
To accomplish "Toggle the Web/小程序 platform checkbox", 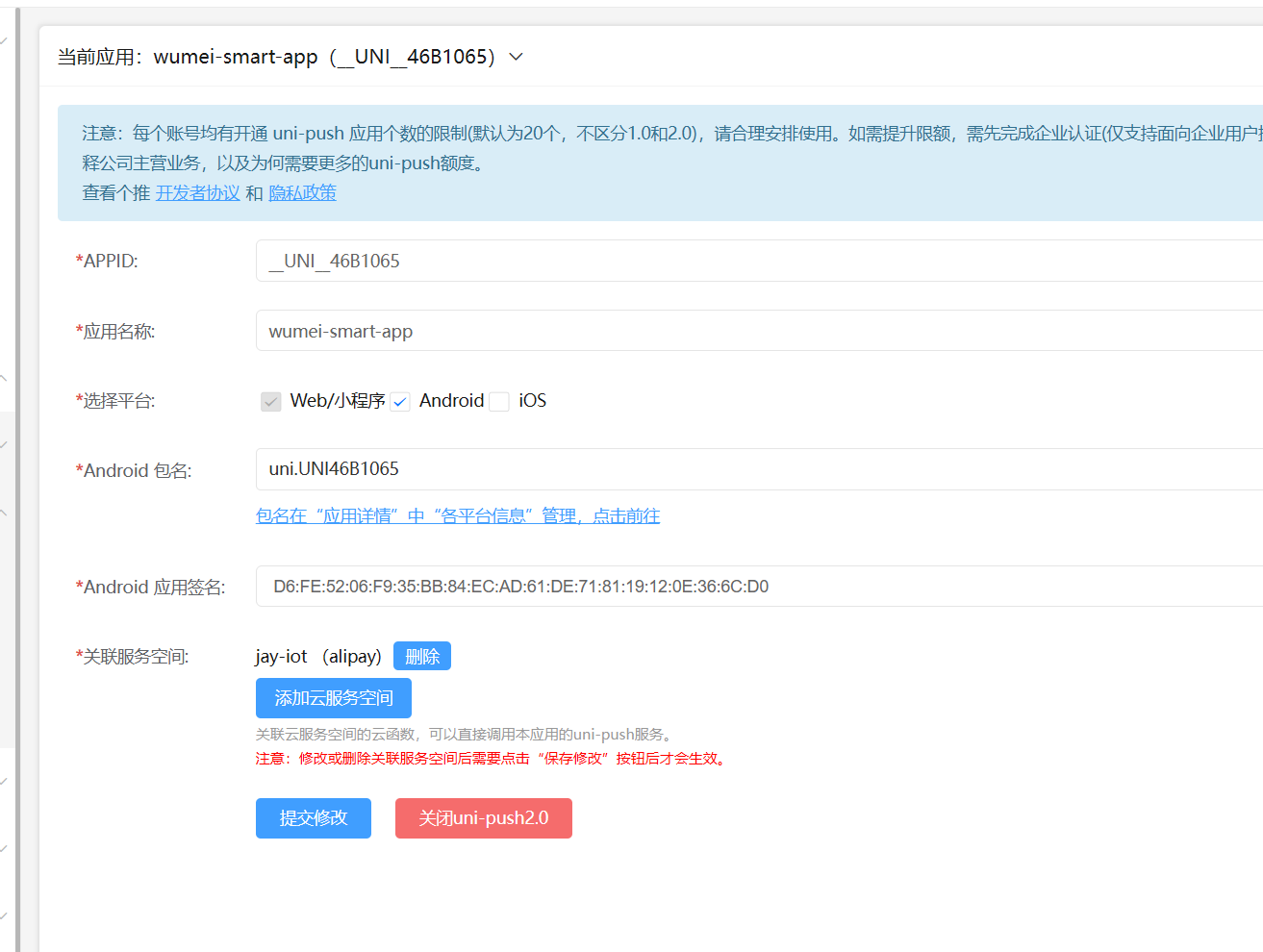I will (271, 401).
